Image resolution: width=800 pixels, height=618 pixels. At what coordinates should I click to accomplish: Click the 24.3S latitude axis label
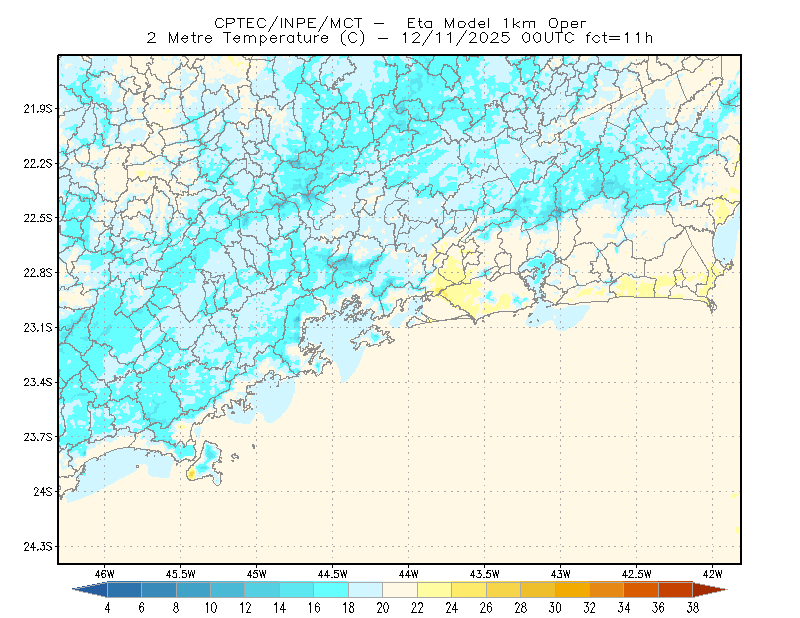pos(38,547)
